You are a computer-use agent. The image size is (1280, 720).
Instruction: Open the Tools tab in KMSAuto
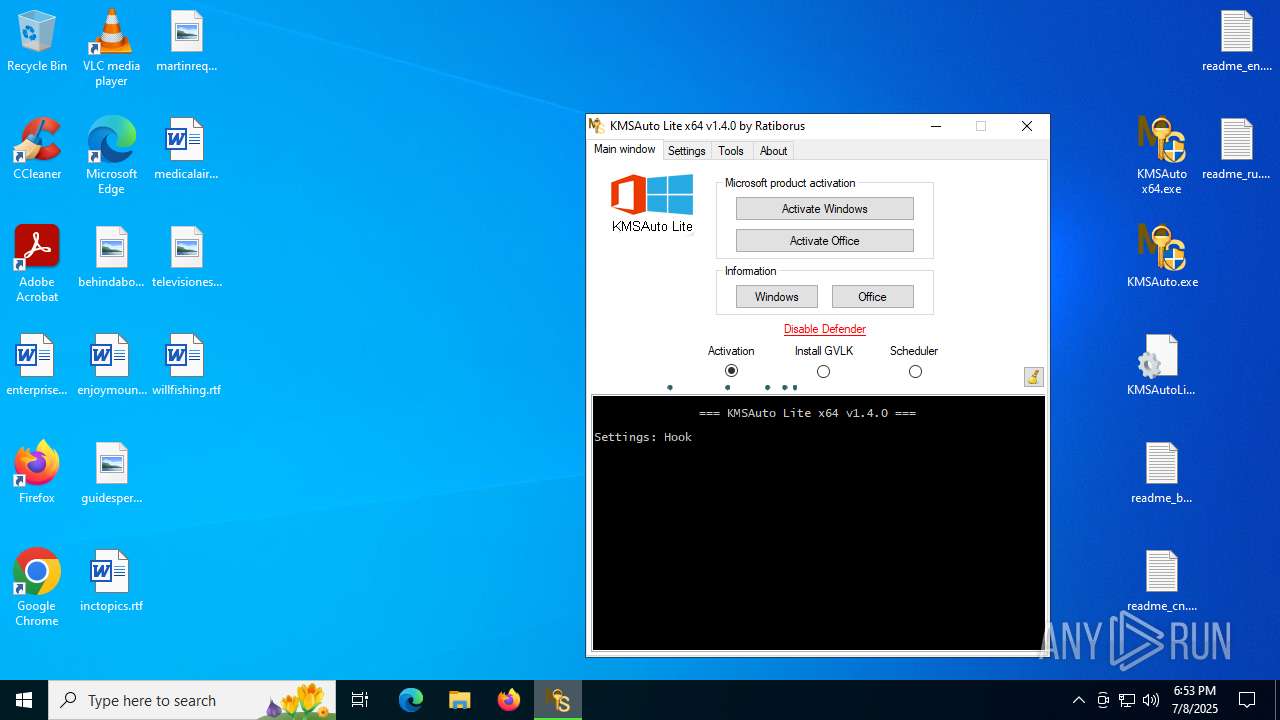(731, 151)
